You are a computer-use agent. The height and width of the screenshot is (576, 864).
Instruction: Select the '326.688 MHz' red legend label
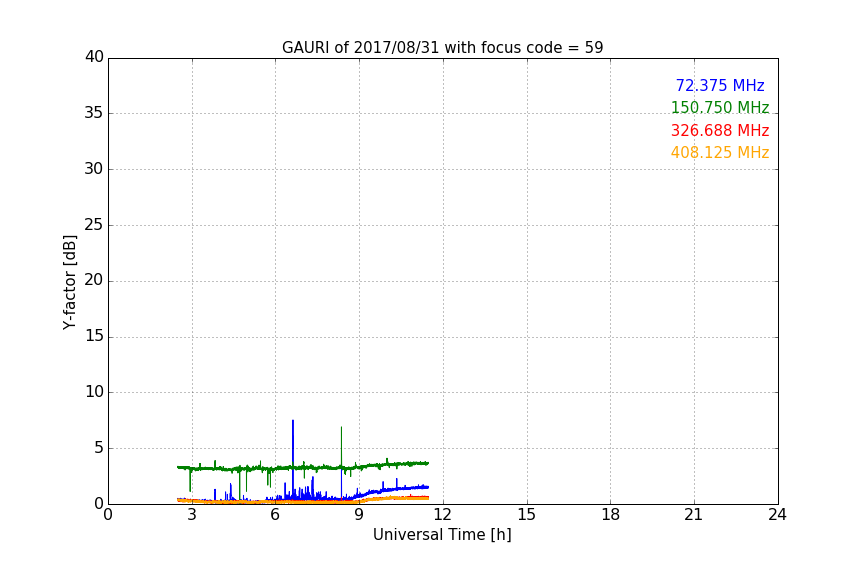click(x=720, y=131)
